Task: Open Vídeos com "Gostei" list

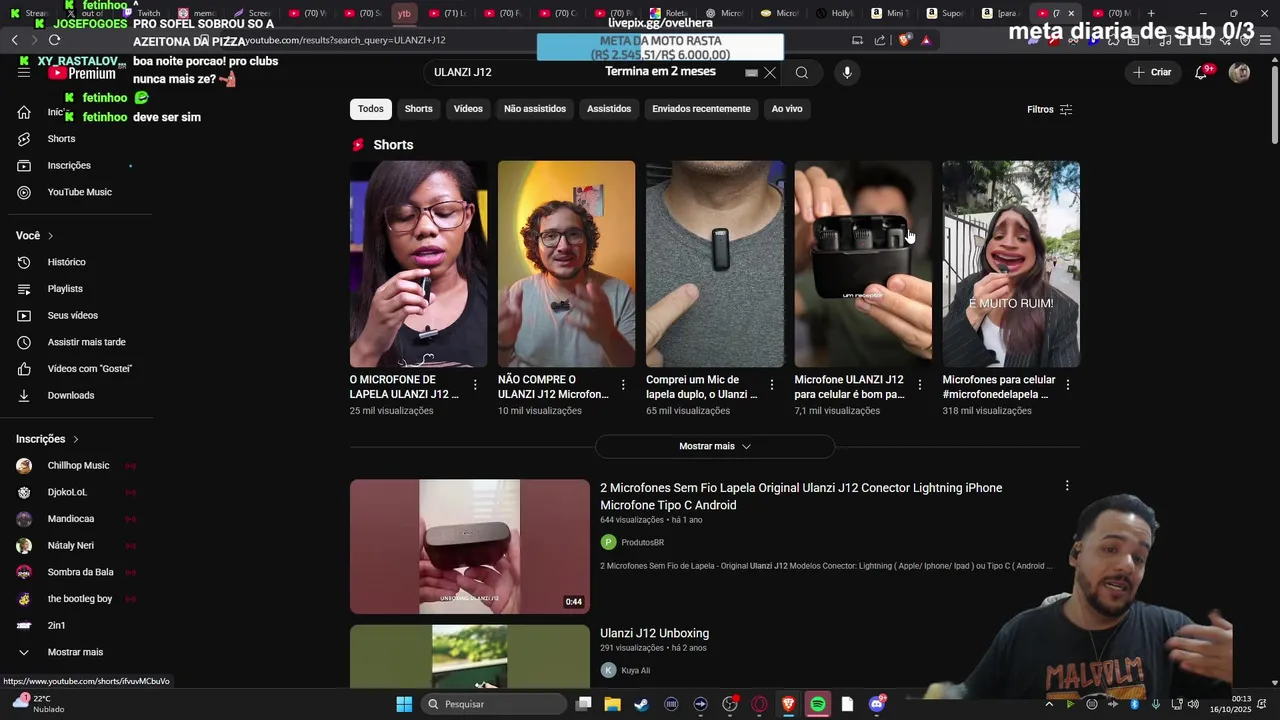Action: coord(90,369)
